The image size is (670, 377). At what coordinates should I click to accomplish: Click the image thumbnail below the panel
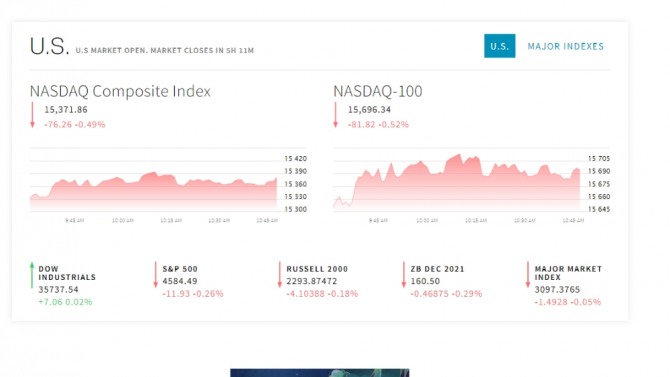[320, 373]
